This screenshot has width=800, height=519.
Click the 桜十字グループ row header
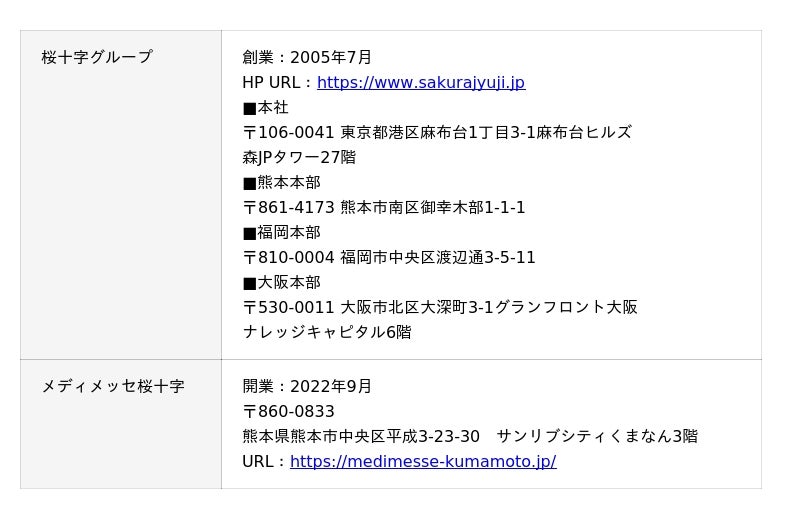tap(97, 58)
